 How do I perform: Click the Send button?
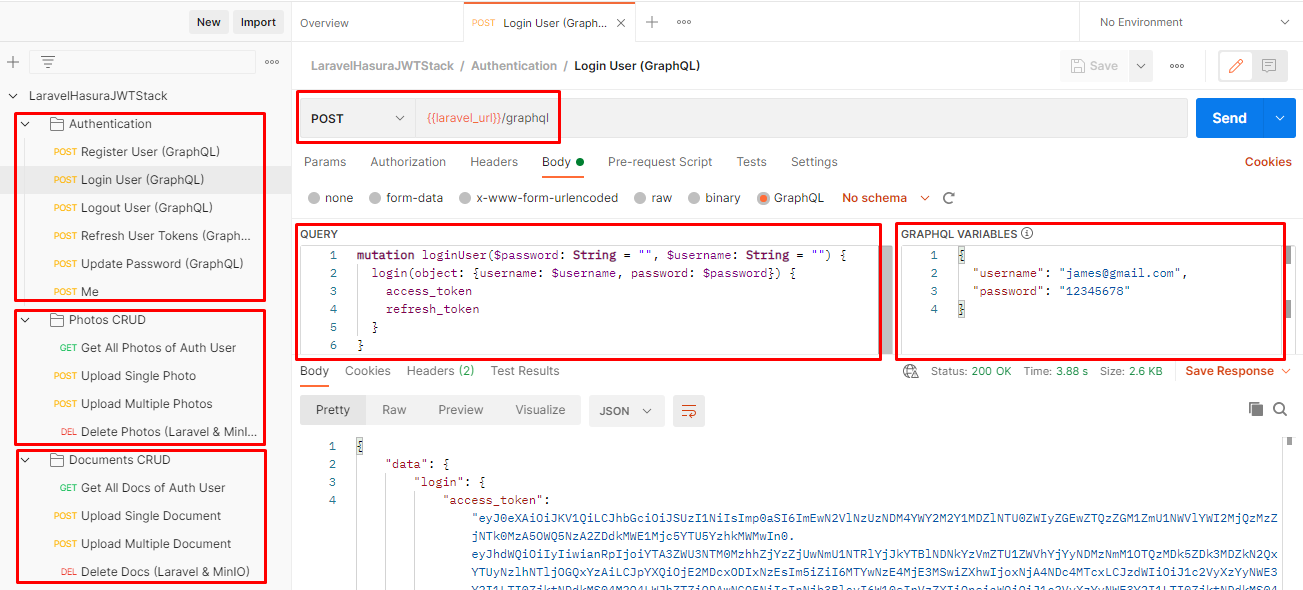tap(1230, 118)
